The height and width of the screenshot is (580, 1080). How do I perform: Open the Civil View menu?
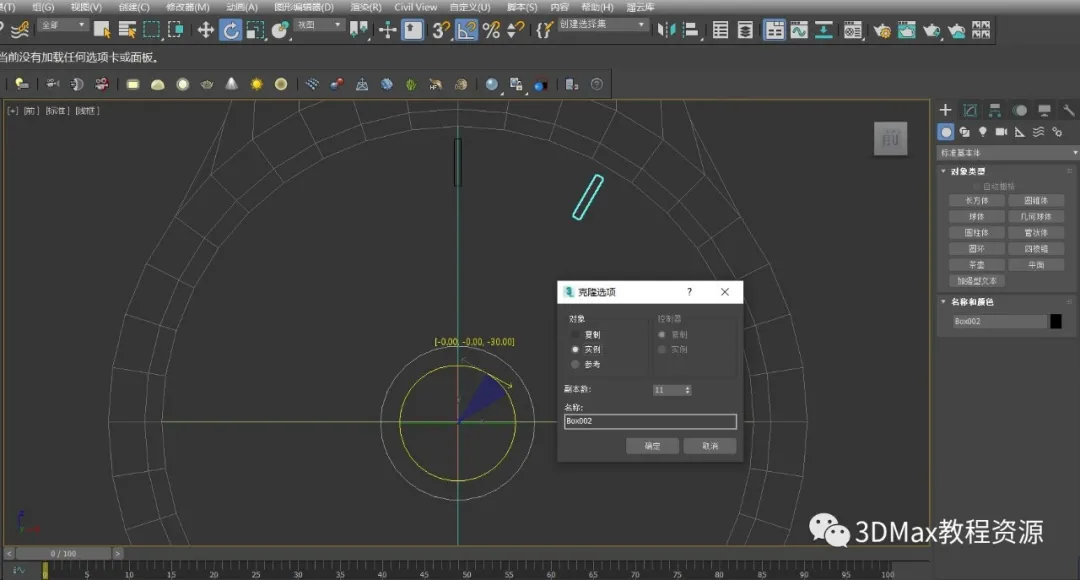[415, 7]
